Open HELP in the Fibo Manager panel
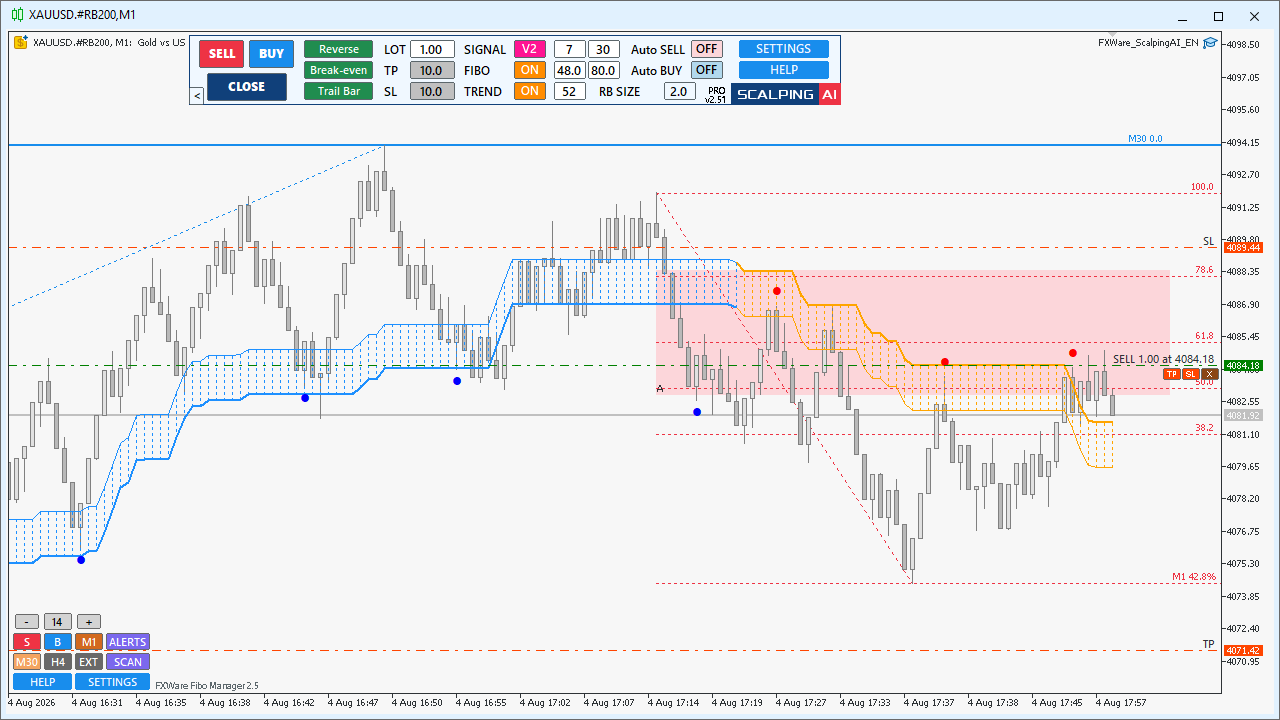 tap(42, 682)
